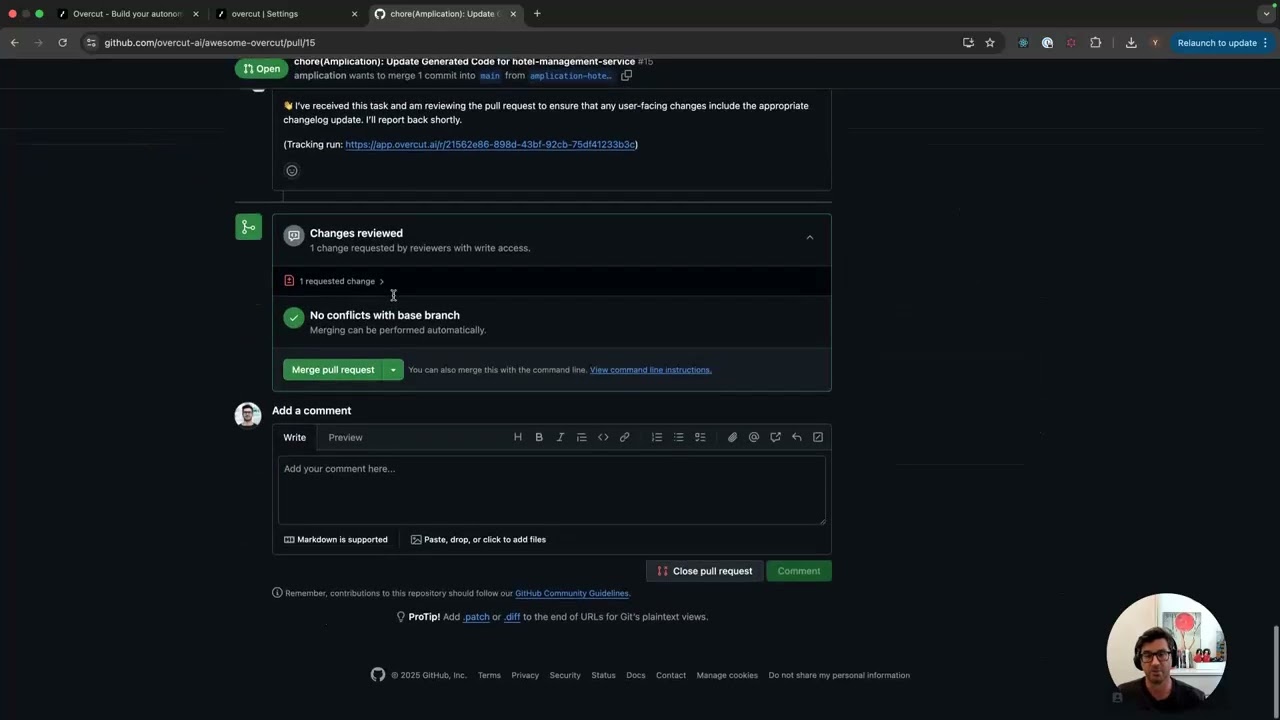Click the slash commands icon
1280x720 pixels.
click(818, 437)
